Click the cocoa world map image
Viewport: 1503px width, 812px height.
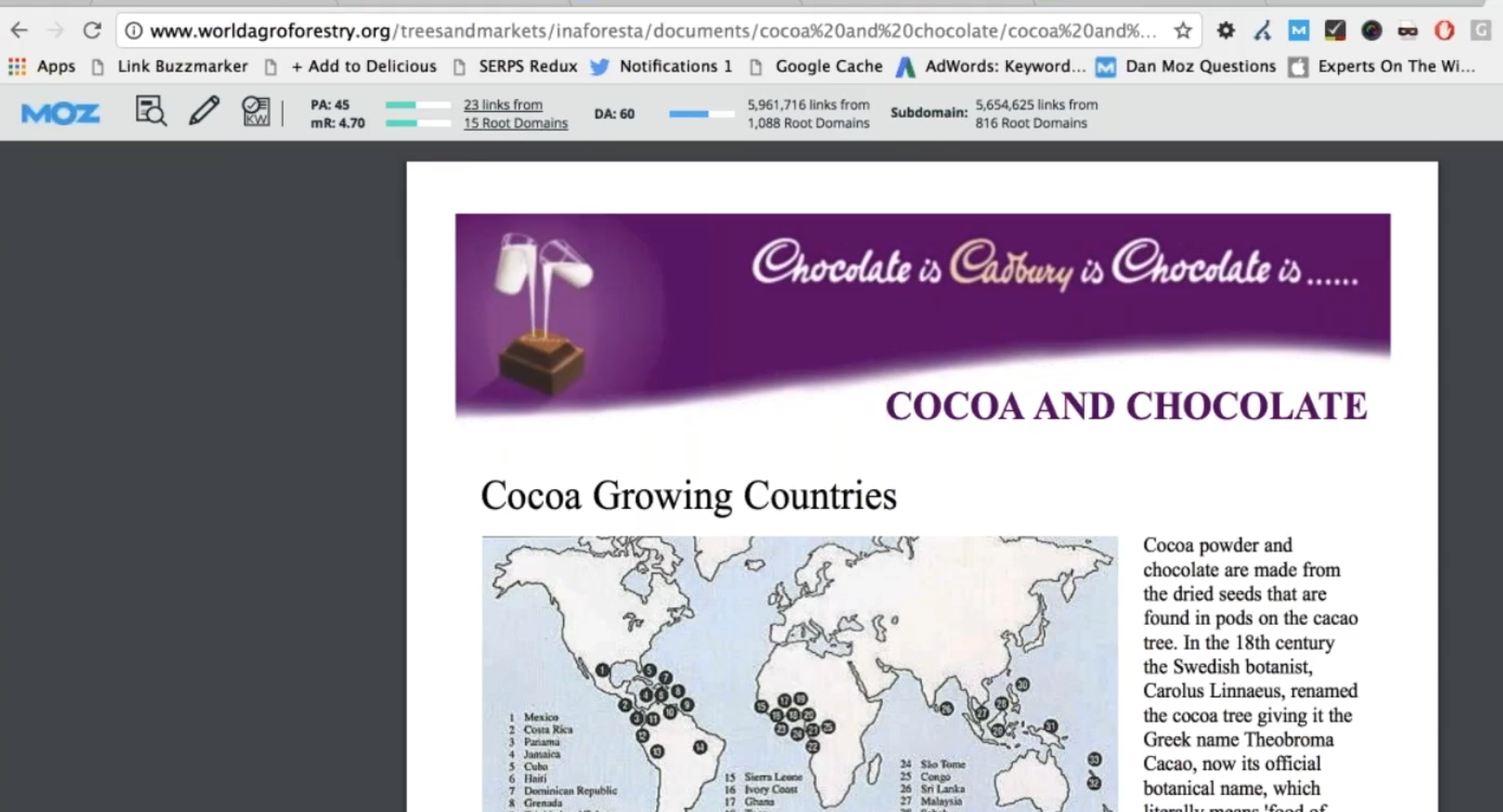tap(800, 674)
